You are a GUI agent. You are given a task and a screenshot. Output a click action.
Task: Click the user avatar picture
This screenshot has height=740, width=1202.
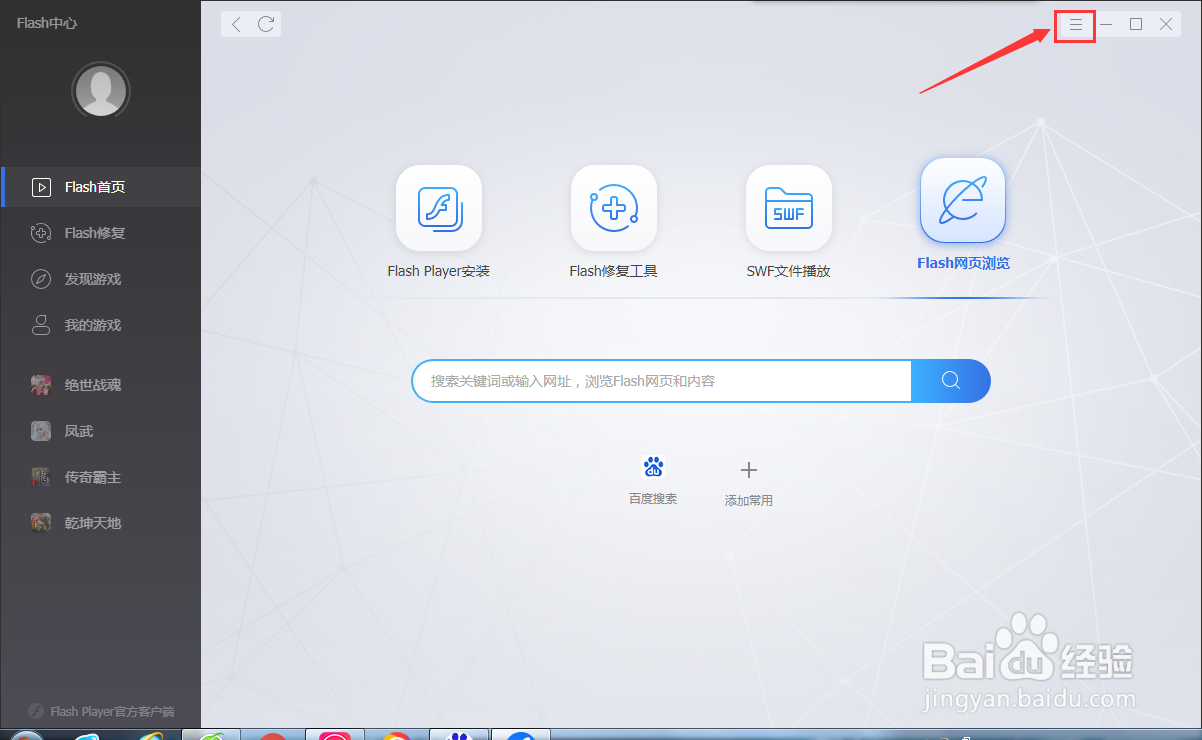[101, 91]
